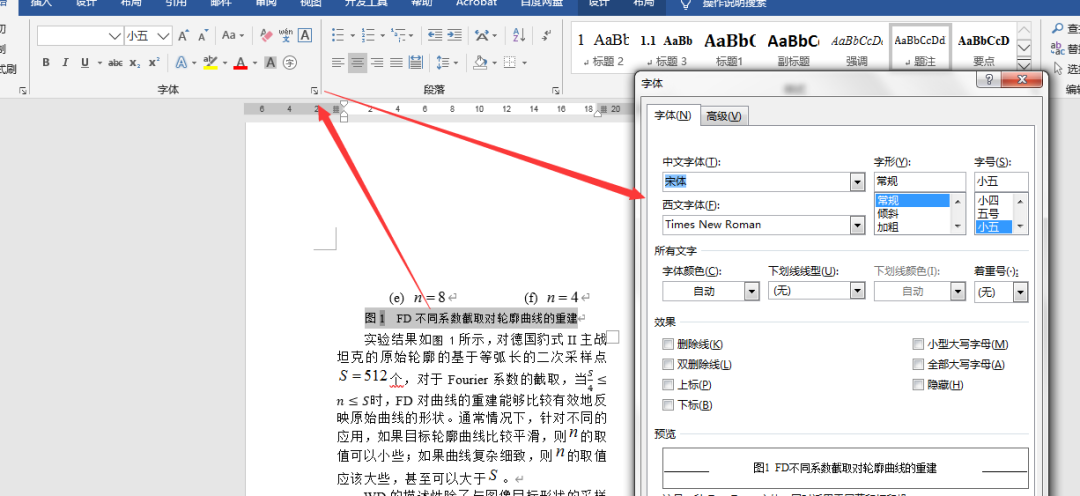Screen dimensions: 1080x496
Task: Click text highlight color yellow button
Action: [x=210, y=63]
